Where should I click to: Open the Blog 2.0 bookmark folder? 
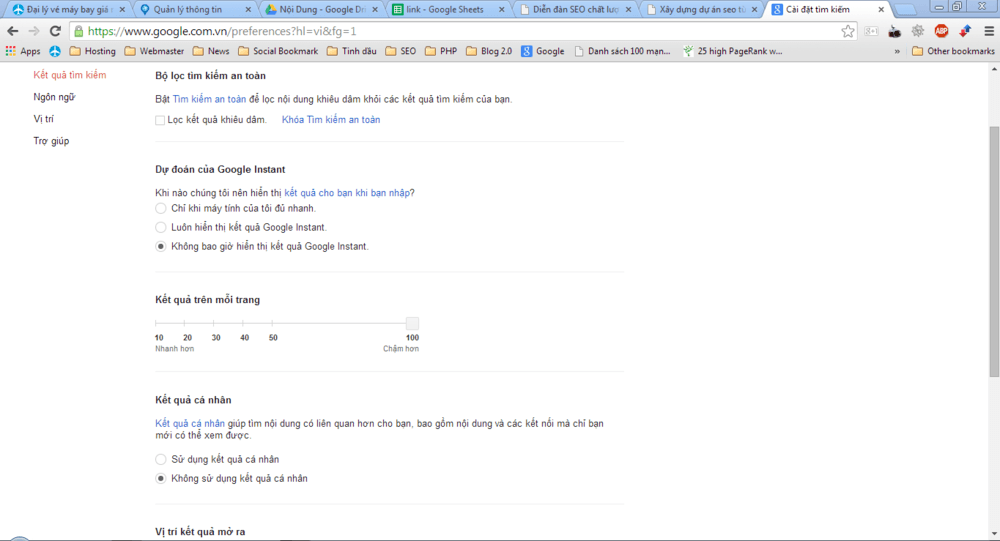489,51
